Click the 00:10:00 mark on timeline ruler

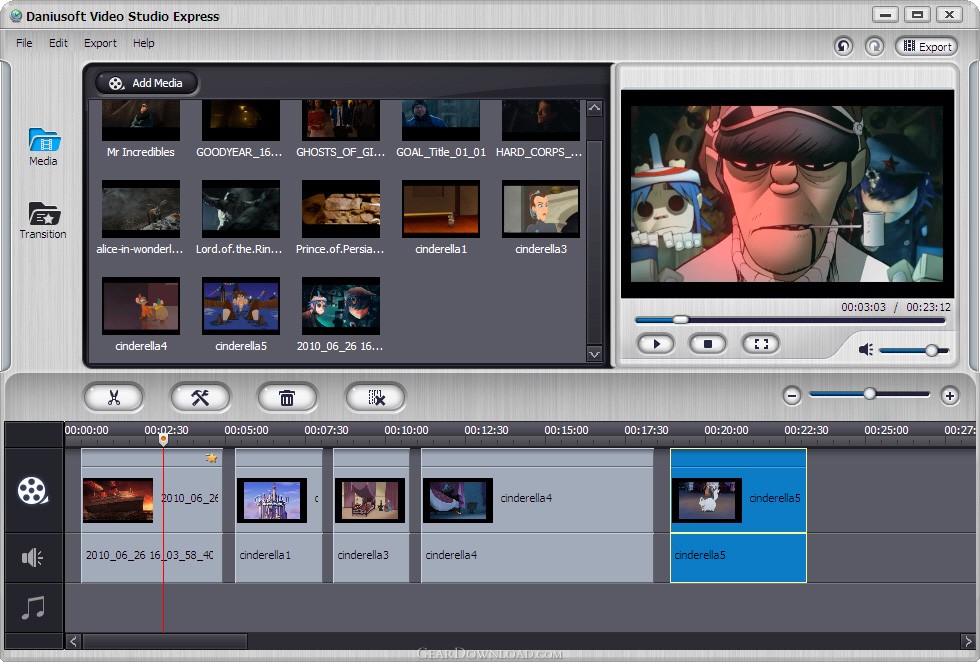coord(406,430)
